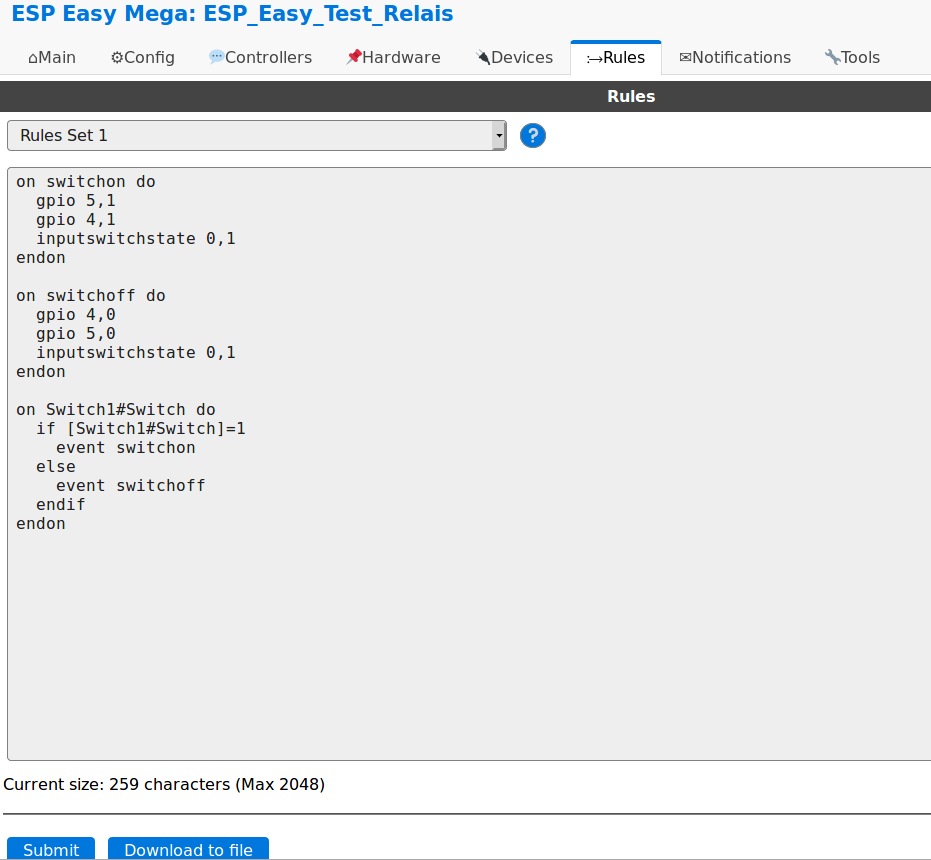Screen dimensions: 931x860
Task: Click the blue question mark help icon
Action: tap(533, 135)
